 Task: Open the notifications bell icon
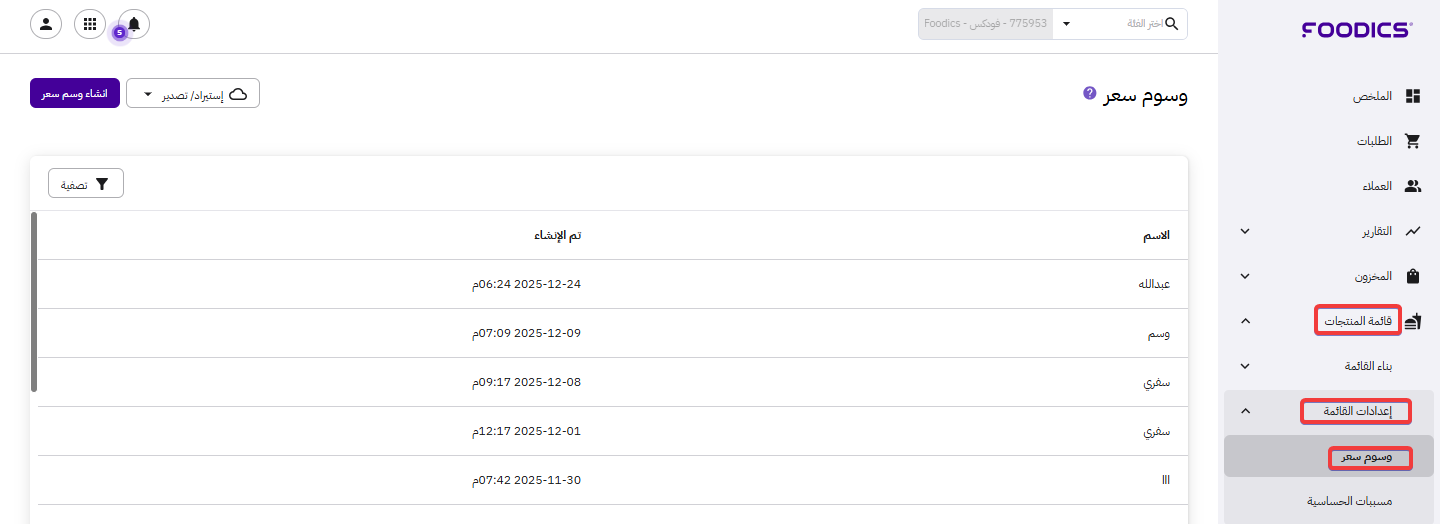134,24
